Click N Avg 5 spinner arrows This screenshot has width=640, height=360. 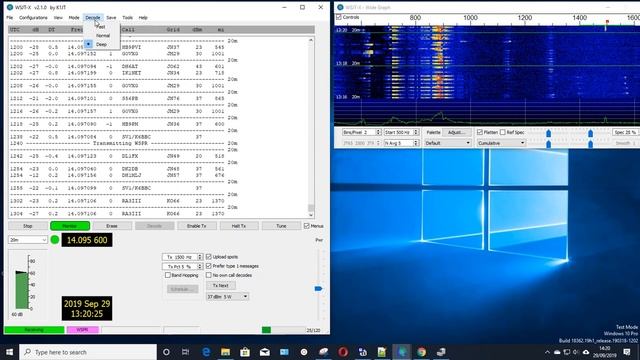(x=416, y=143)
